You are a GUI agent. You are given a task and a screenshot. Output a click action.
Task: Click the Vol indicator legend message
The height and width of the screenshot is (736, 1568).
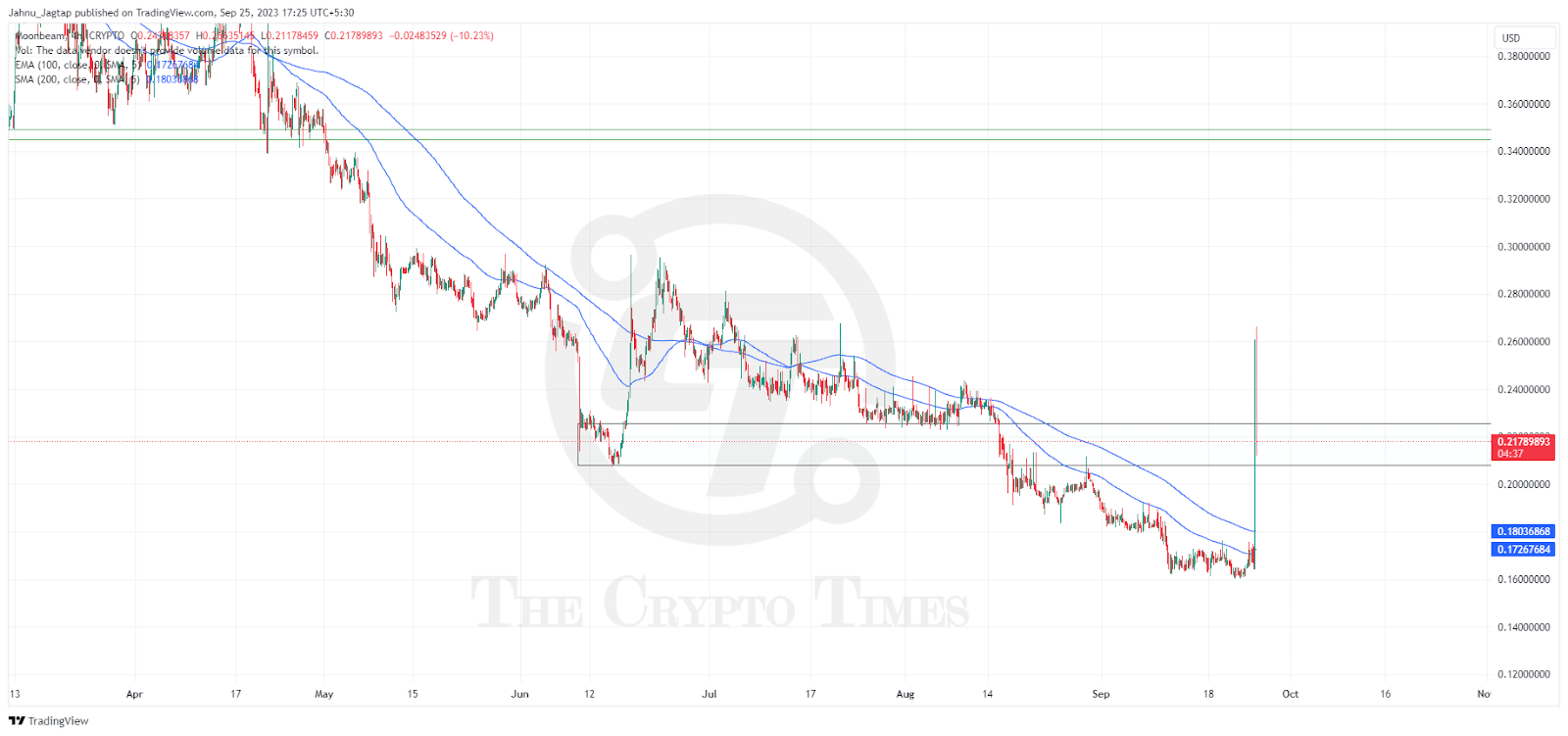pyautogui.click(x=167, y=51)
